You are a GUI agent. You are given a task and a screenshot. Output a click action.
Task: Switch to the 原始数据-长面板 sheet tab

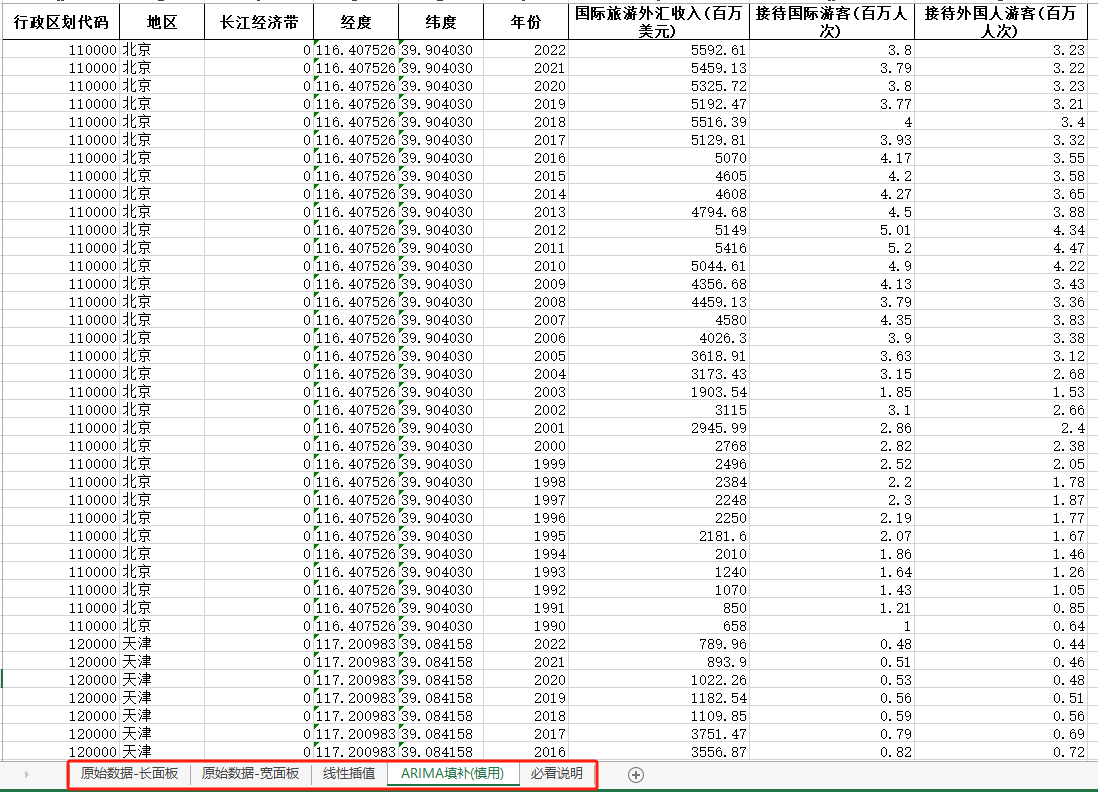point(130,773)
